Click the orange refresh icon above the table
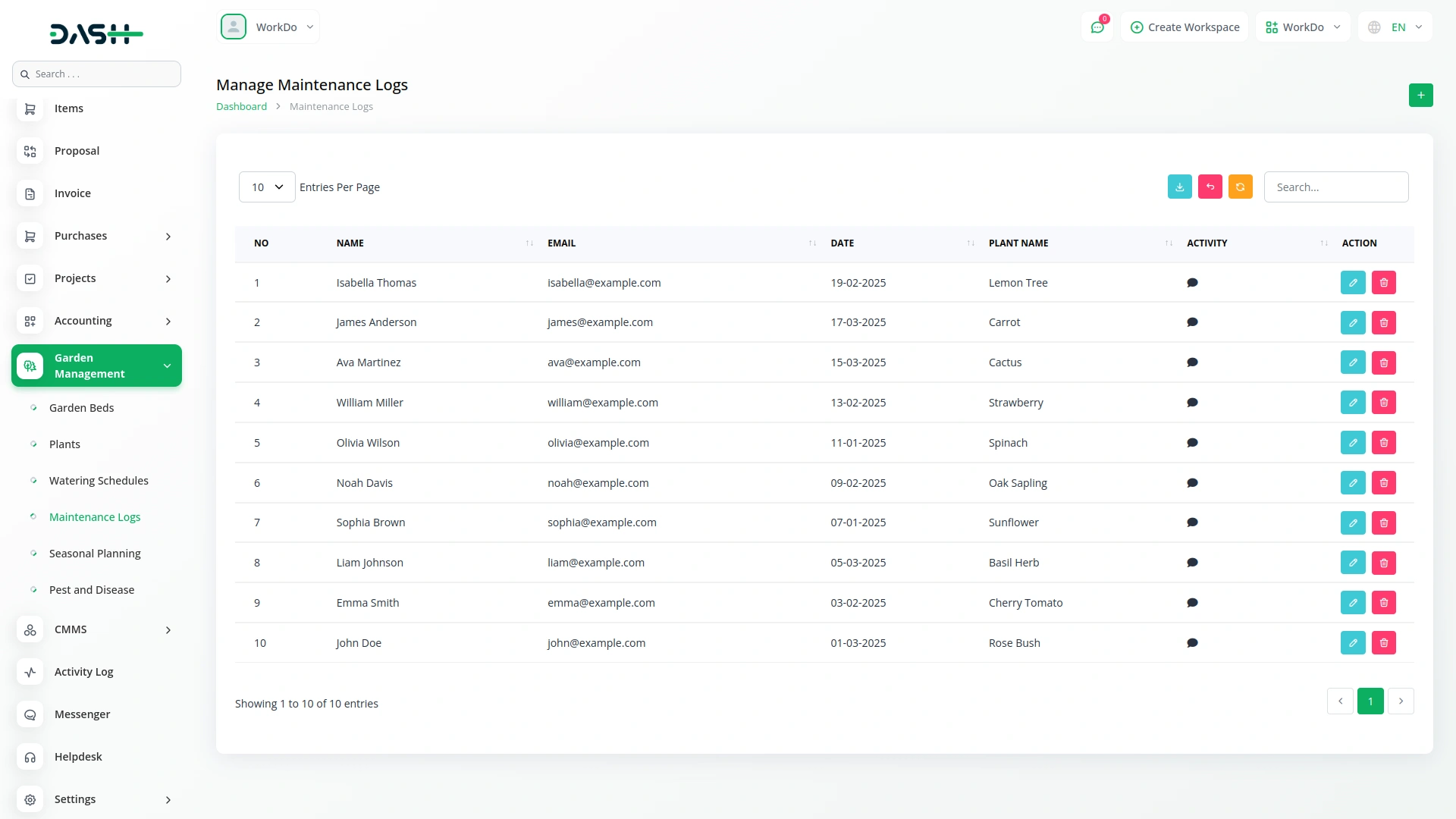Screen dimensions: 1456x819 1240,187
